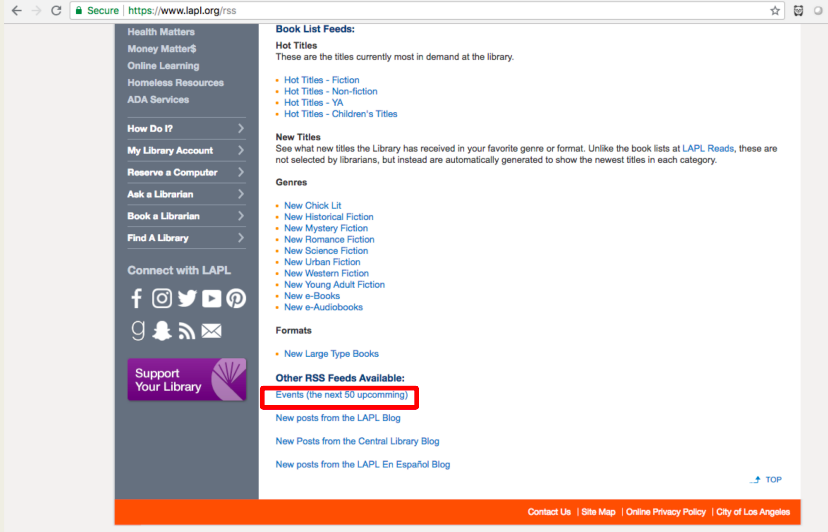Screen dimensions: 828x532
Task: Click the RSS feed icon in sidebar
Action: (186, 331)
